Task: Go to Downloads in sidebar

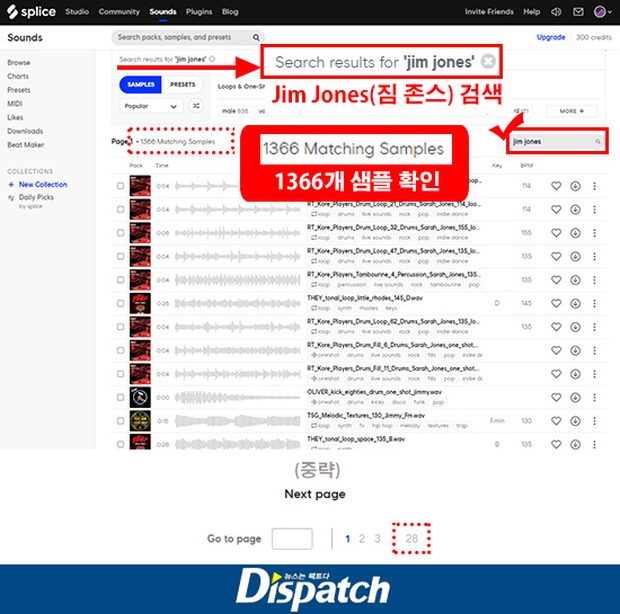Action: pos(25,131)
